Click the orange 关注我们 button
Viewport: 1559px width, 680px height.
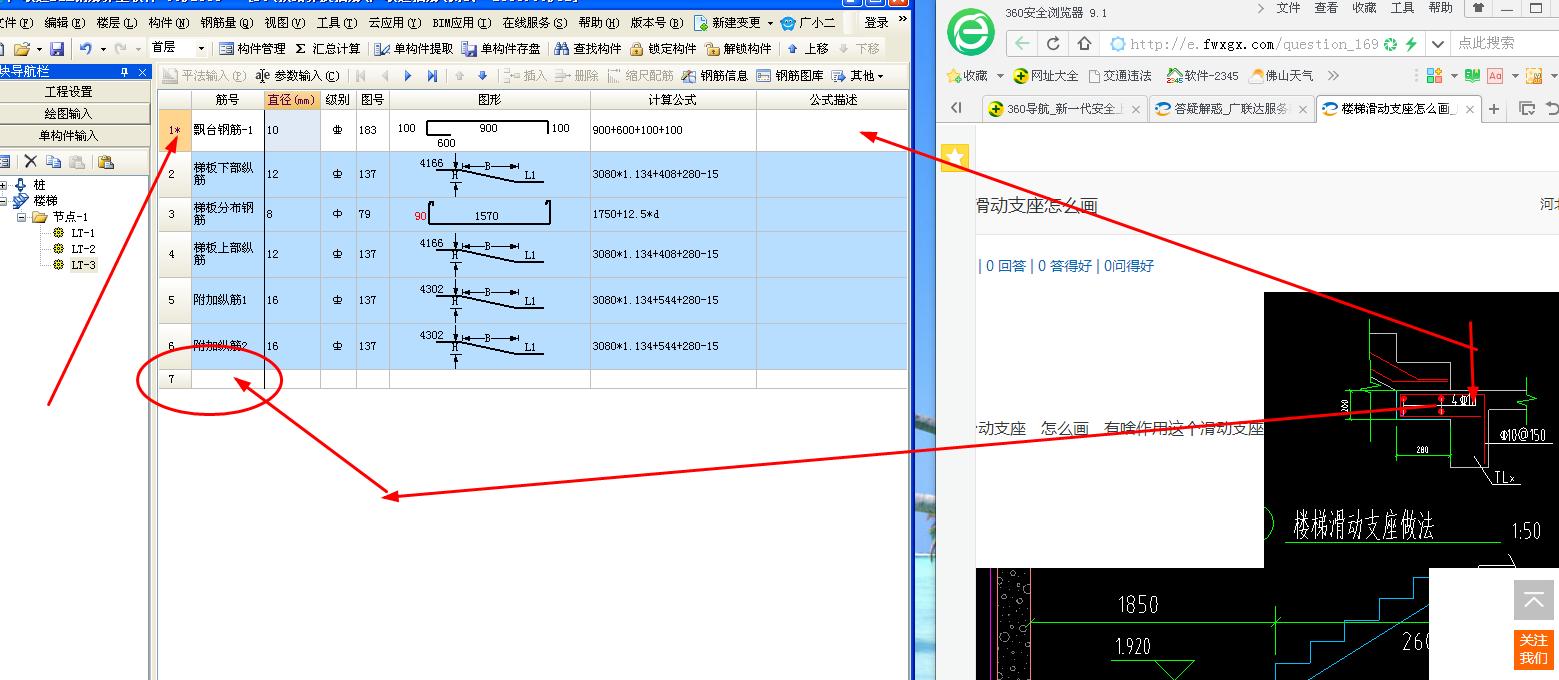pos(1534,649)
